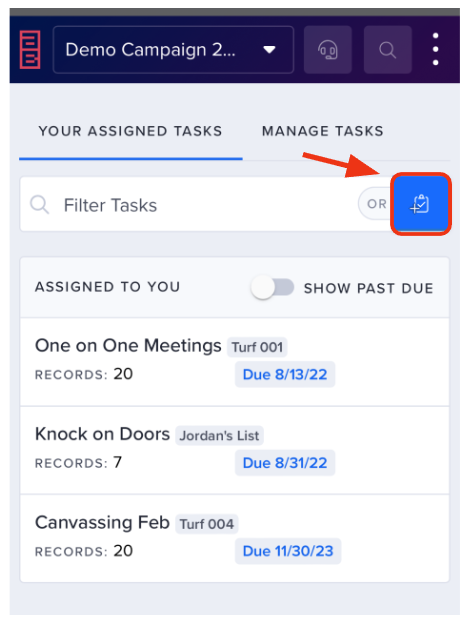Screen dimensions: 471x631
Task: Click the blue add task clipboard icon
Action: pyautogui.click(x=421, y=204)
